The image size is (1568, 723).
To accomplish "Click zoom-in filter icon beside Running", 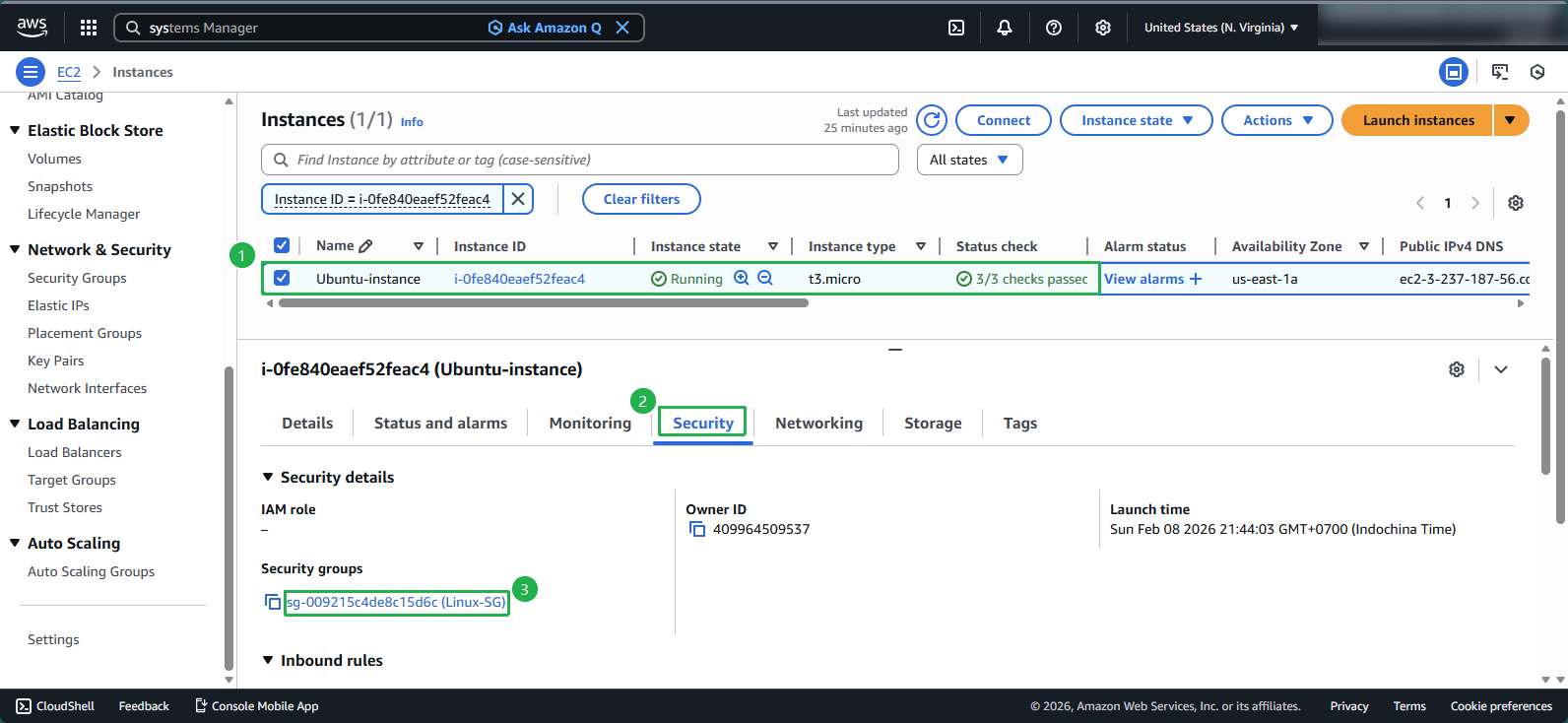I will pyautogui.click(x=742, y=278).
